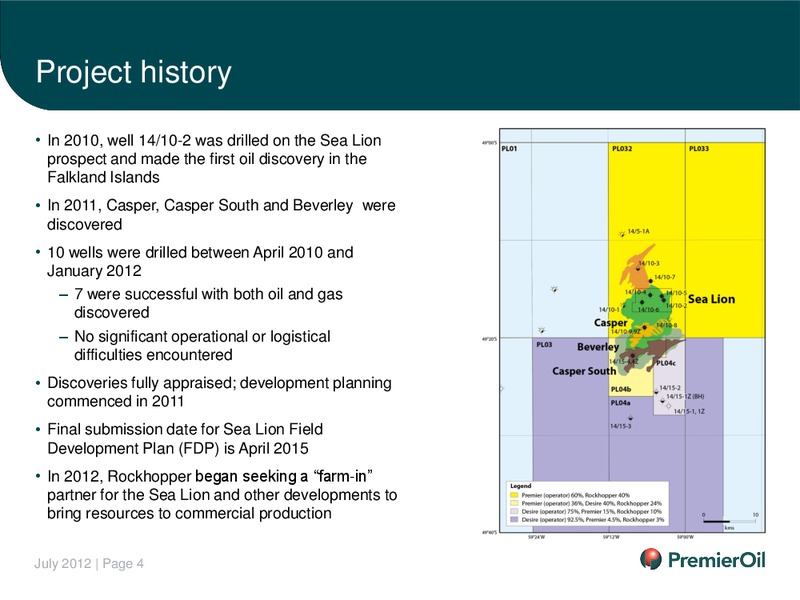Click the 14/10-7 well dot
Viewport: 800px width, 600px height.
(651, 281)
